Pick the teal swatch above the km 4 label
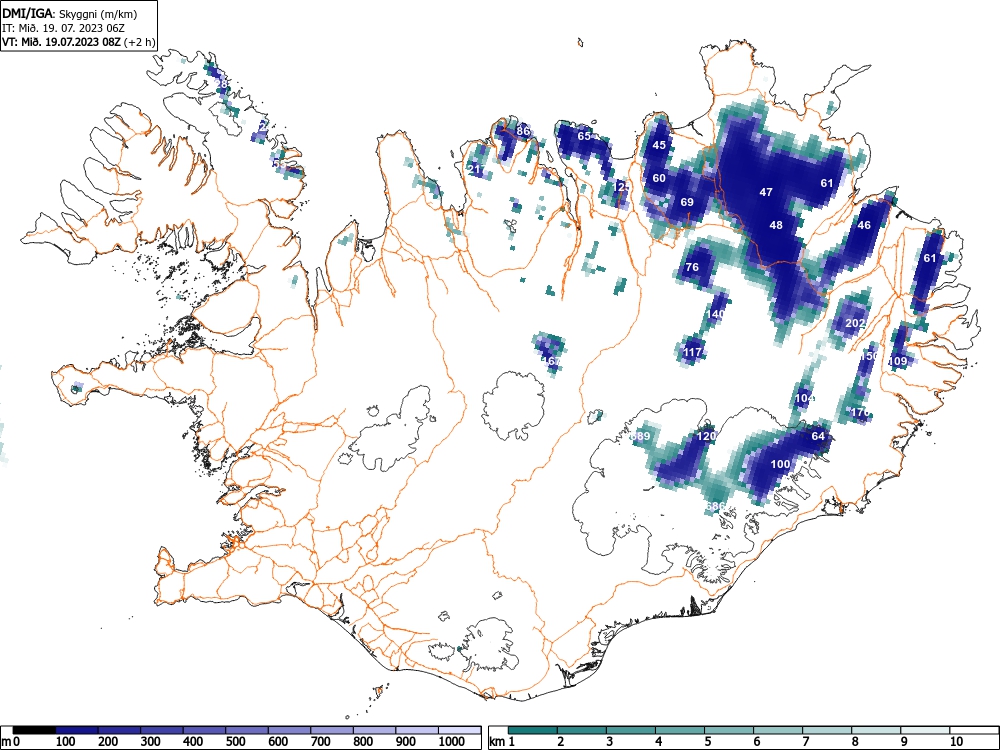Image resolution: width=1000 pixels, height=750 pixels. tap(680, 730)
